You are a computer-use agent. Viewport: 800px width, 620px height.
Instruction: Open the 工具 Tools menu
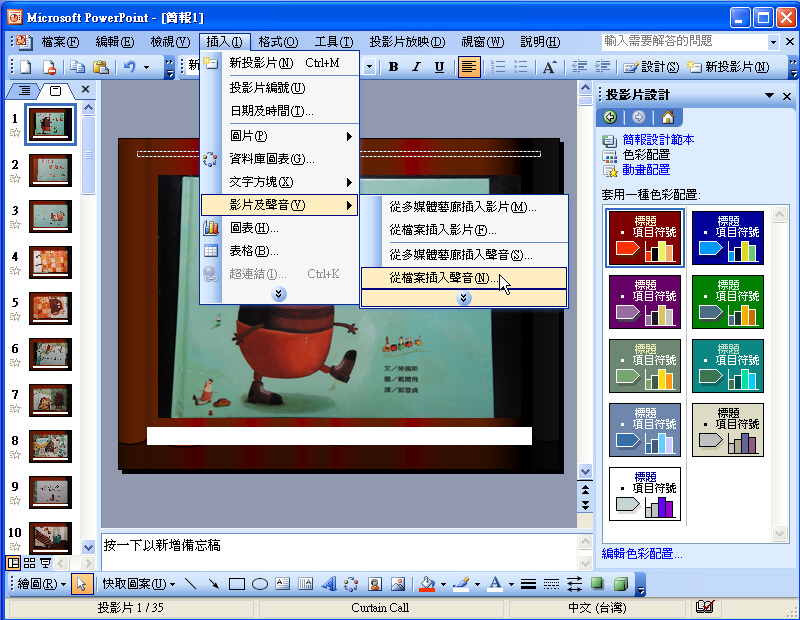click(334, 42)
